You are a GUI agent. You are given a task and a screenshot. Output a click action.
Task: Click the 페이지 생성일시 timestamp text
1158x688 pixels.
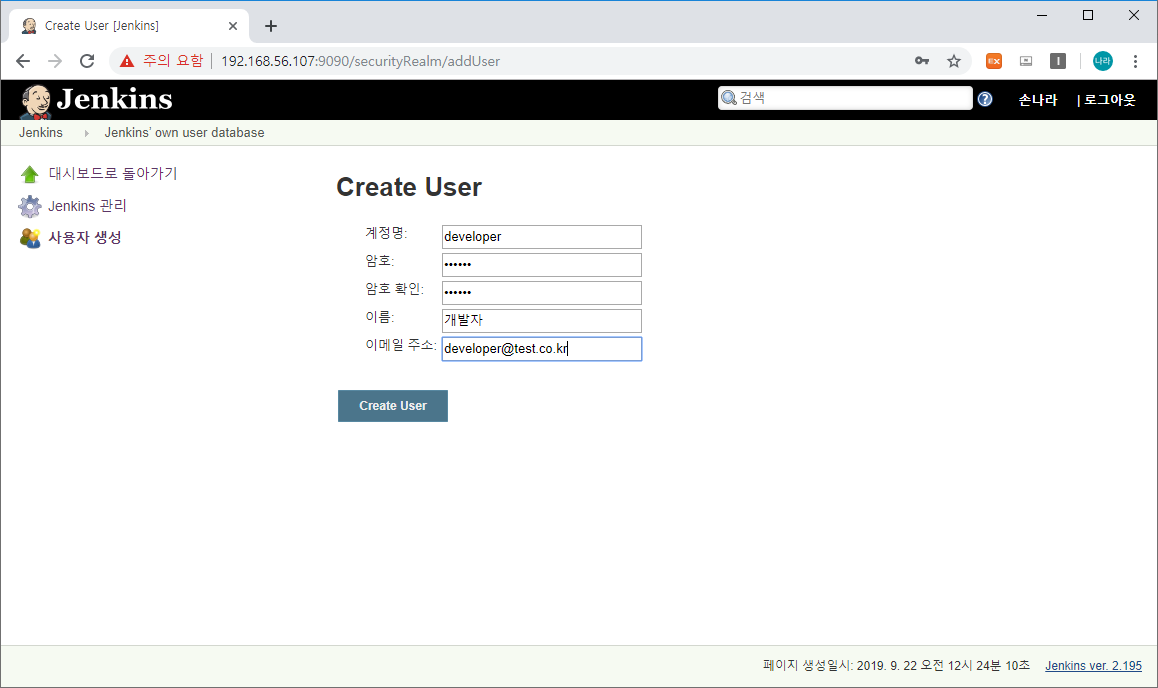point(897,666)
